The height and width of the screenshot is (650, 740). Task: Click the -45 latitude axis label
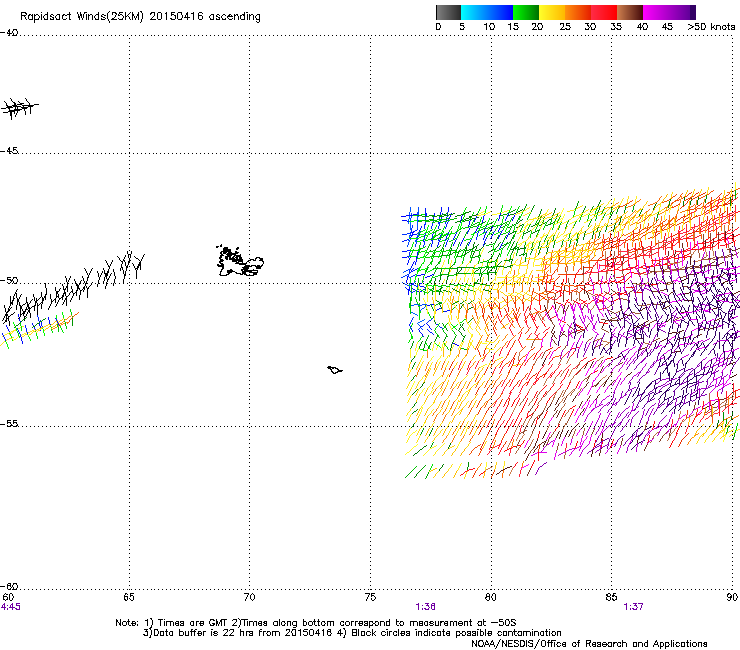point(9,151)
